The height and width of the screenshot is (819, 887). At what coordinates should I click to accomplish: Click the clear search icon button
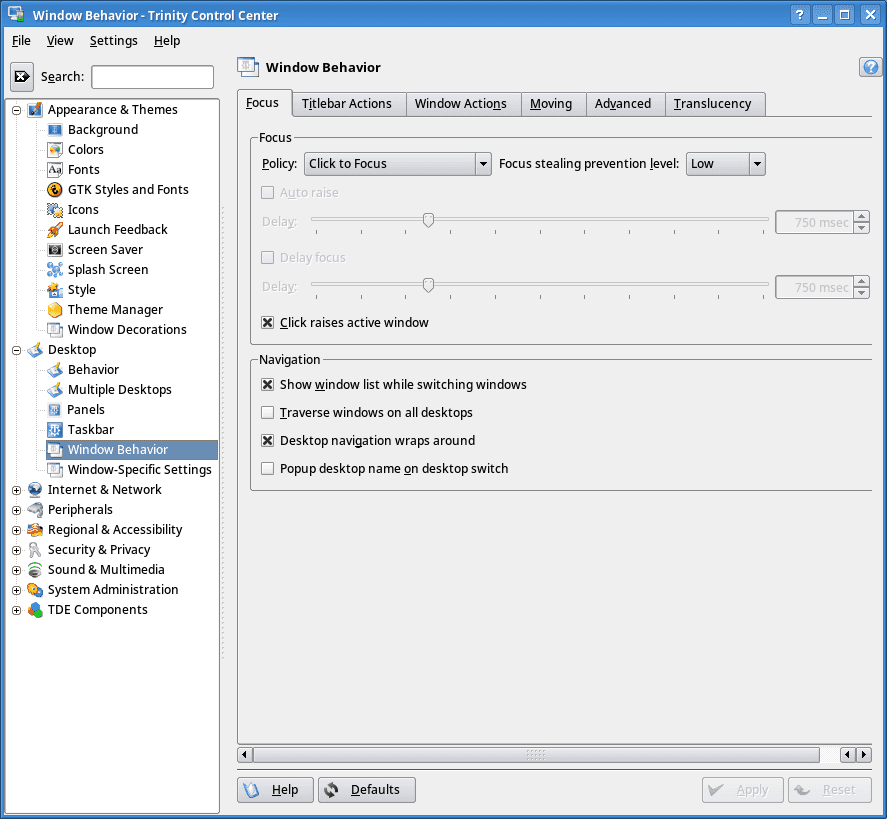tap(22, 76)
